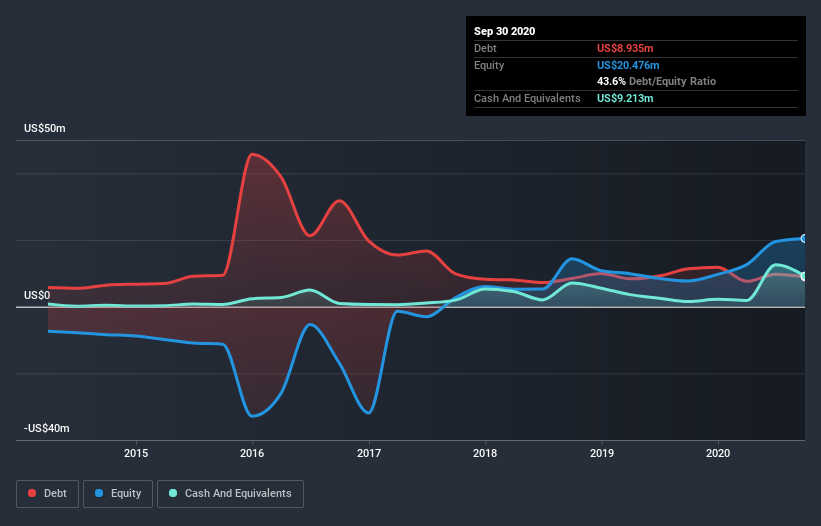Viewport: 821px width, 526px height.
Task: Click the Sep 30 2020 tooltip date
Action: pos(505,31)
